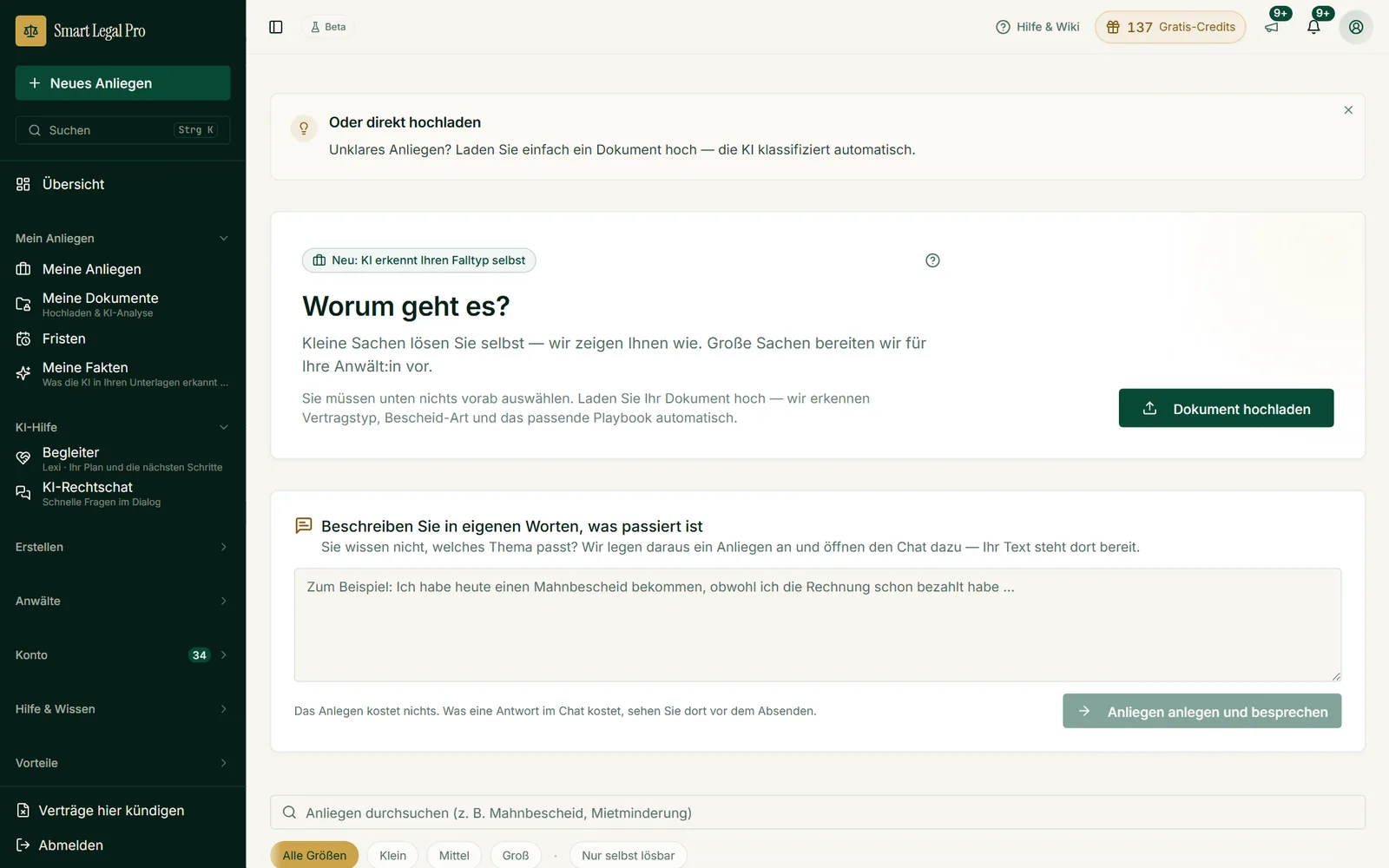
Task: Click the lightbulb hint icon
Action: coord(304,128)
